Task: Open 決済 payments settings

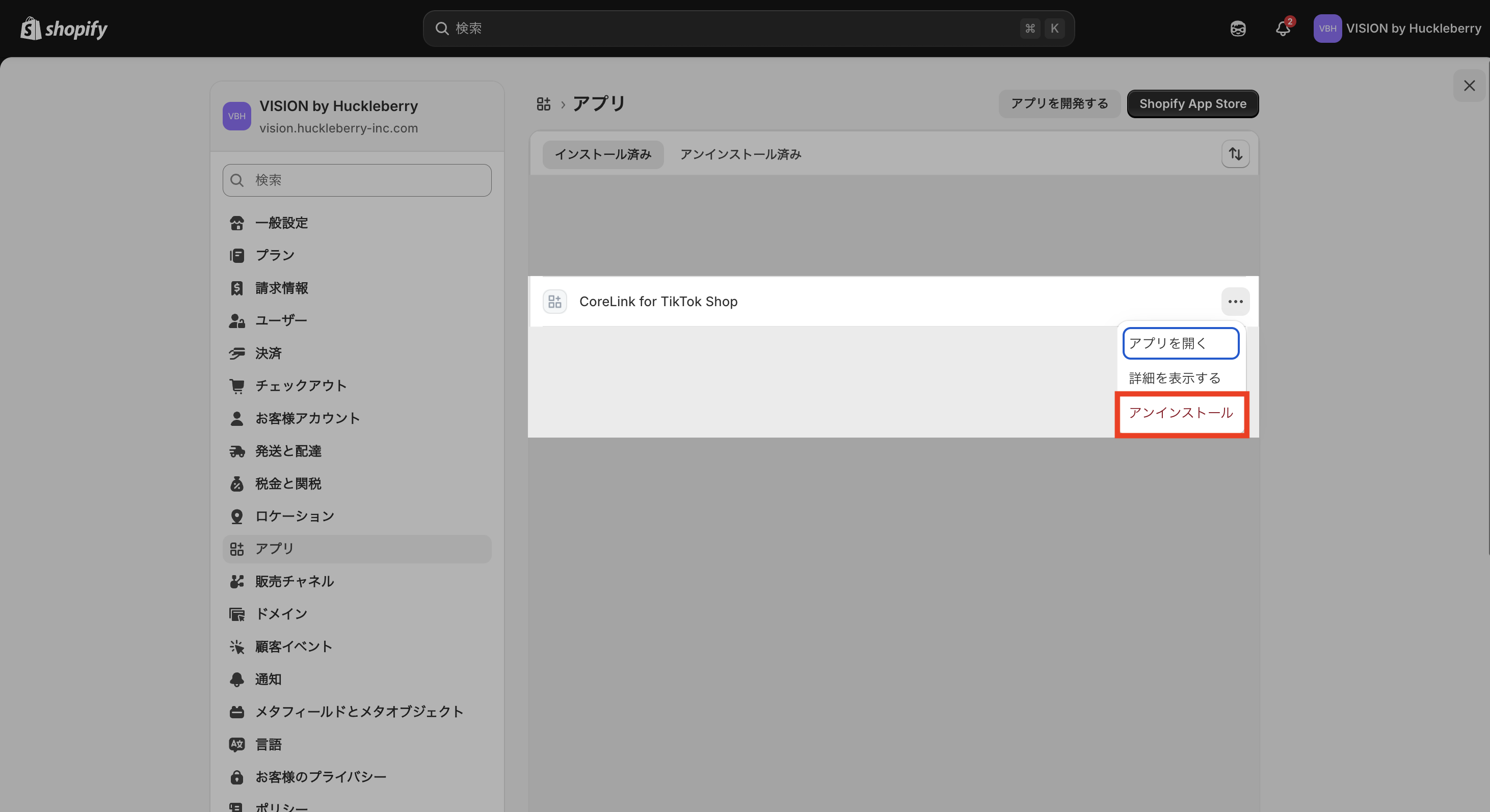Action: coord(269,353)
